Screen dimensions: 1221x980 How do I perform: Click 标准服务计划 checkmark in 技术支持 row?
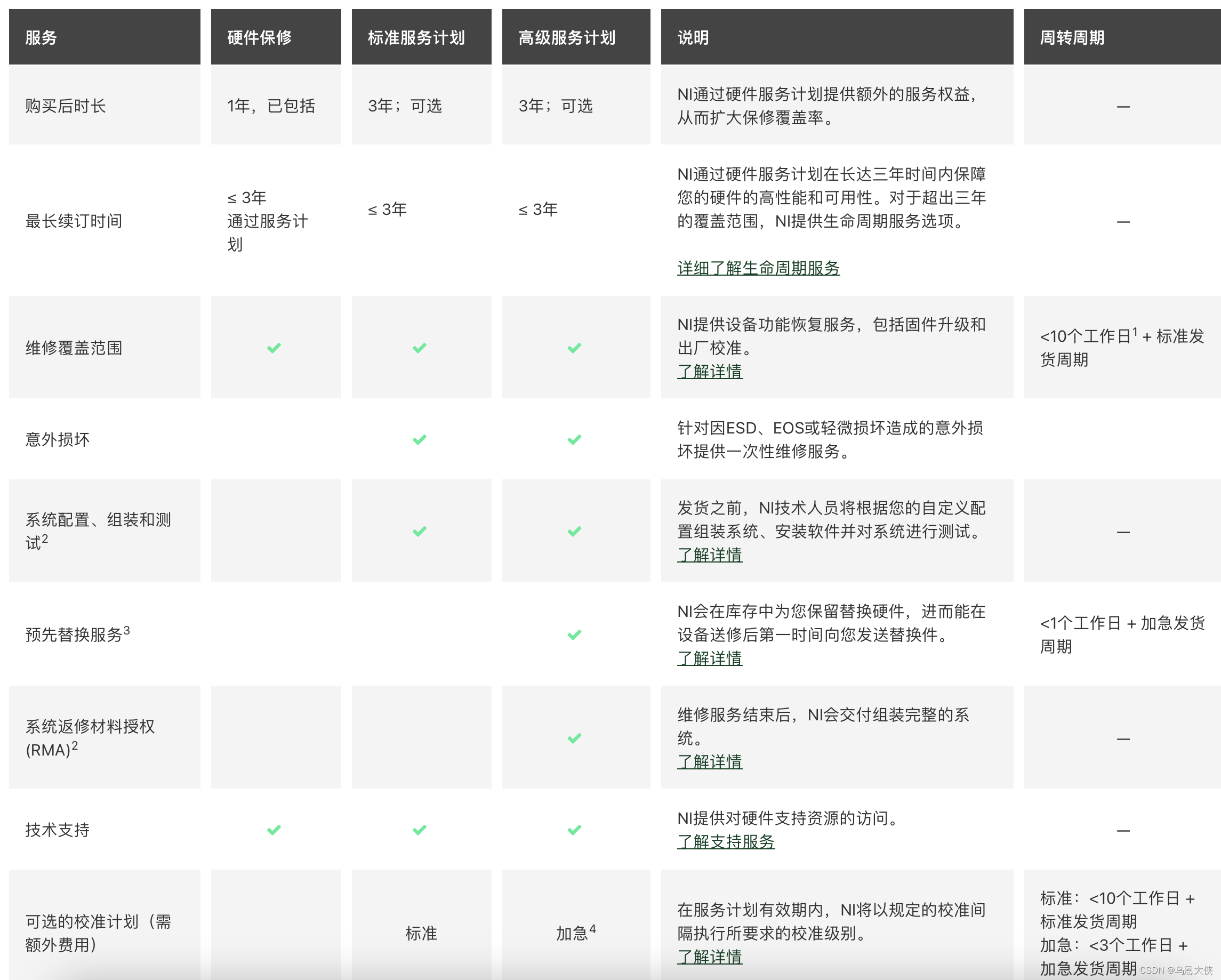[x=420, y=830]
